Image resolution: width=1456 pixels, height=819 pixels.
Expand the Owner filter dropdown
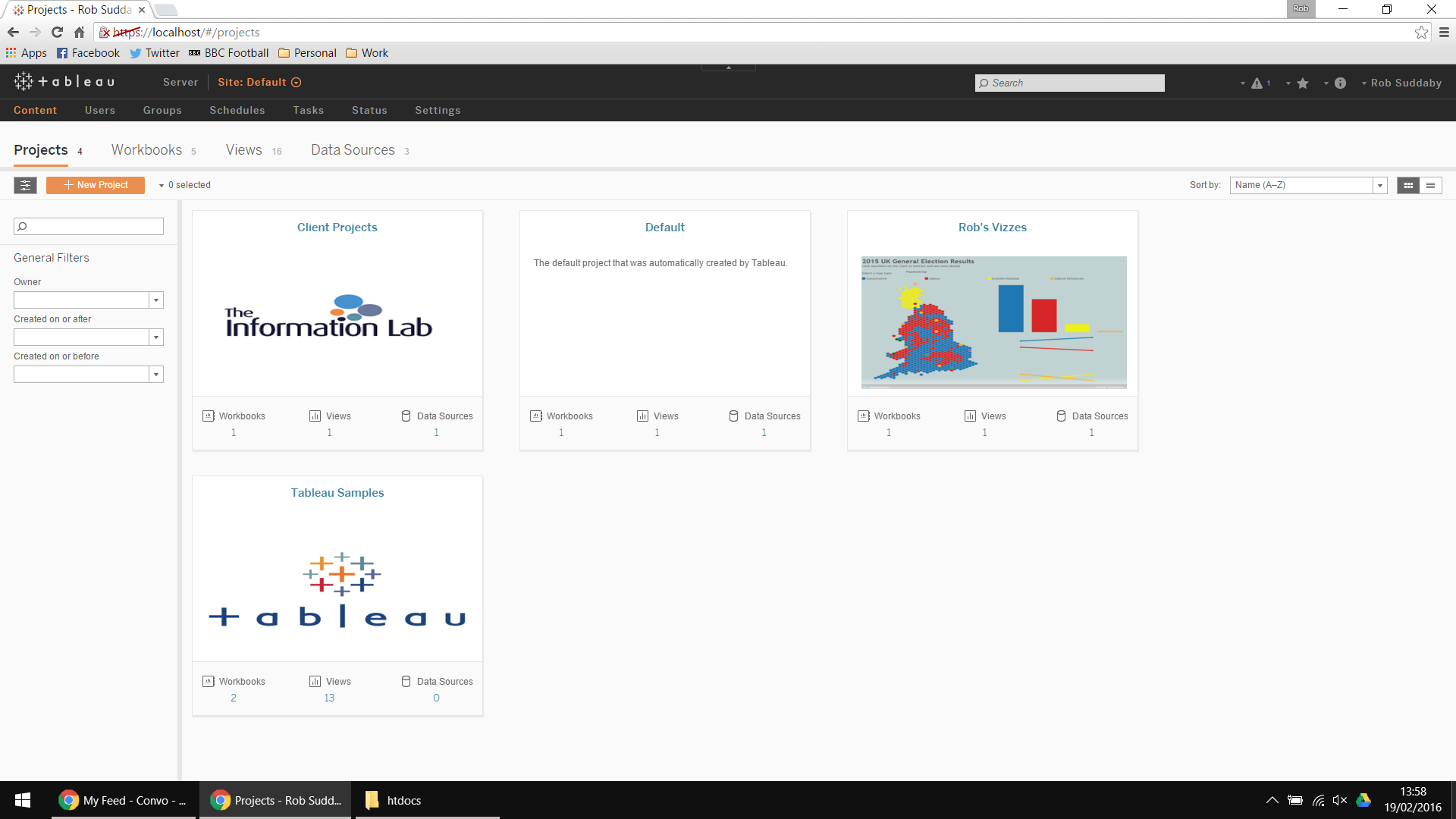(x=156, y=300)
